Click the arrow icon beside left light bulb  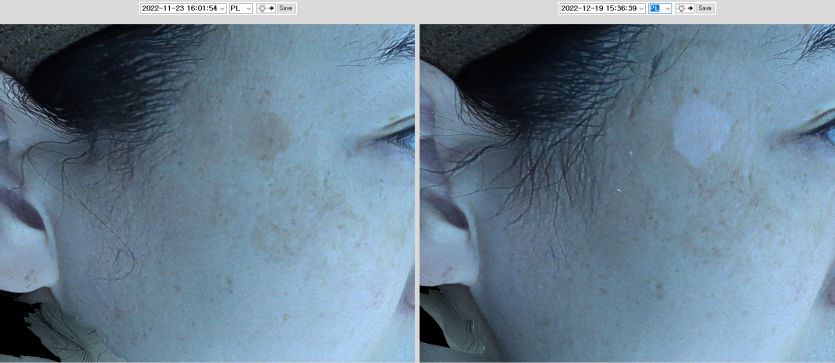pos(271,9)
